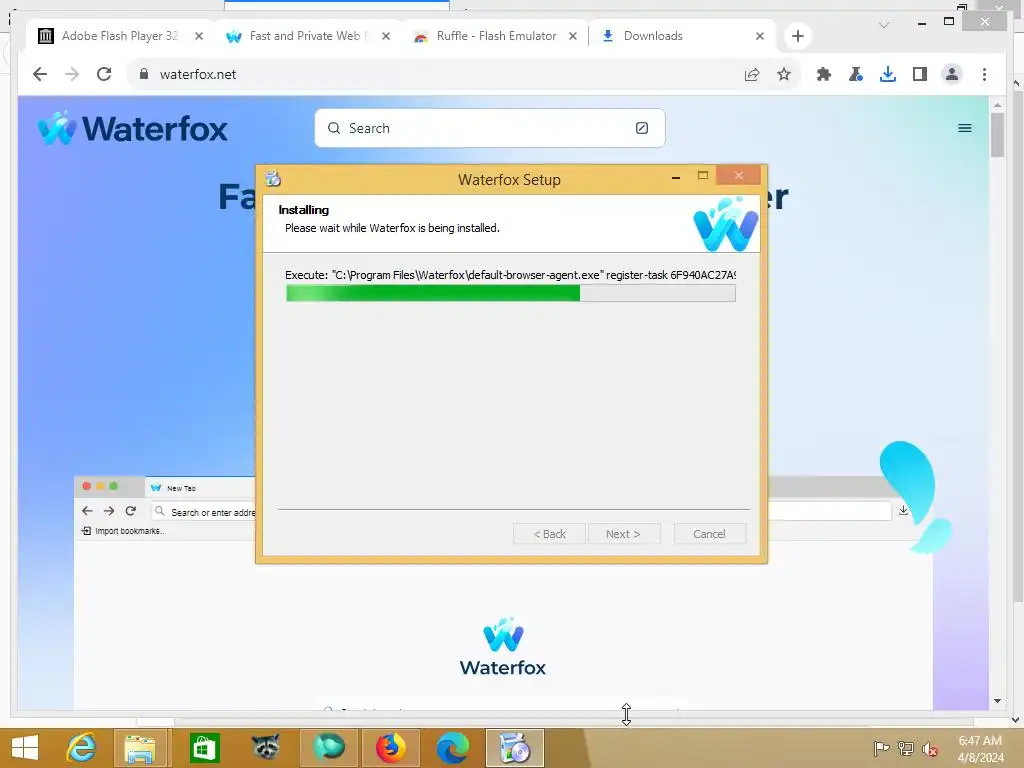Click the installation progress bar
Screen dimensions: 1024x768
(511, 293)
